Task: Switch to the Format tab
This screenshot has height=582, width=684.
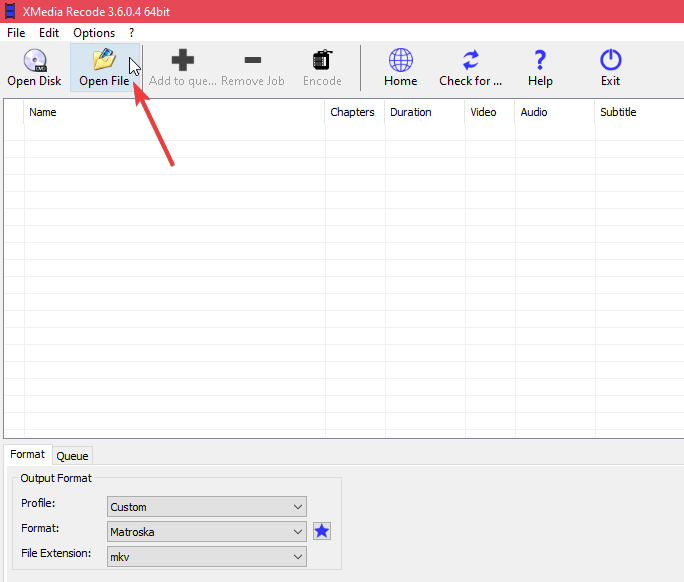Action: (x=27, y=454)
